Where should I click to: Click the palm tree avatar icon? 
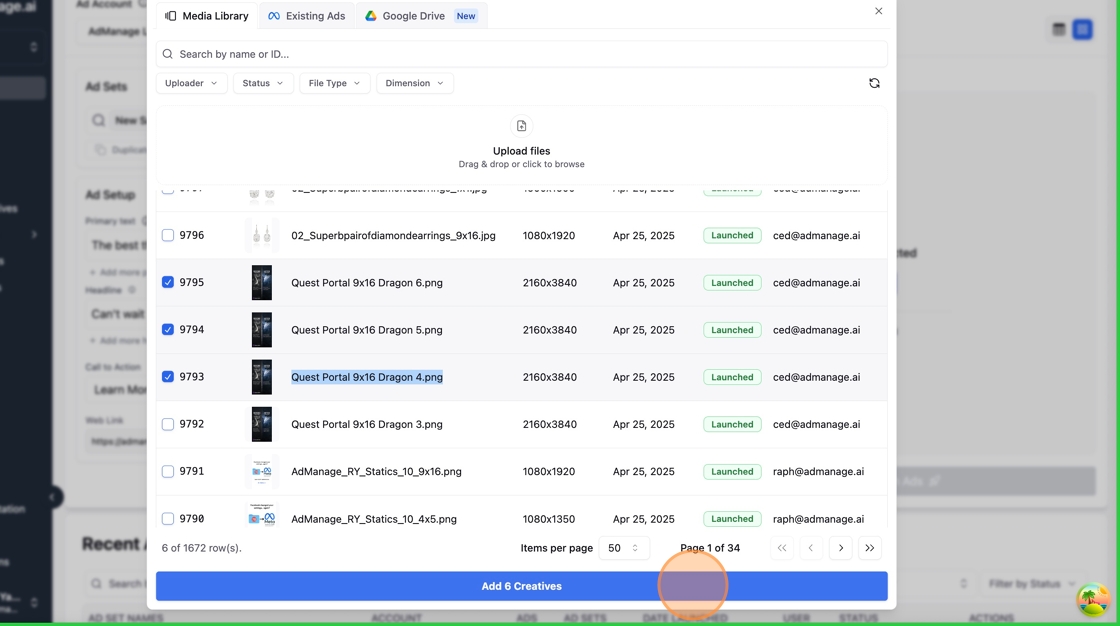pos(1094,600)
